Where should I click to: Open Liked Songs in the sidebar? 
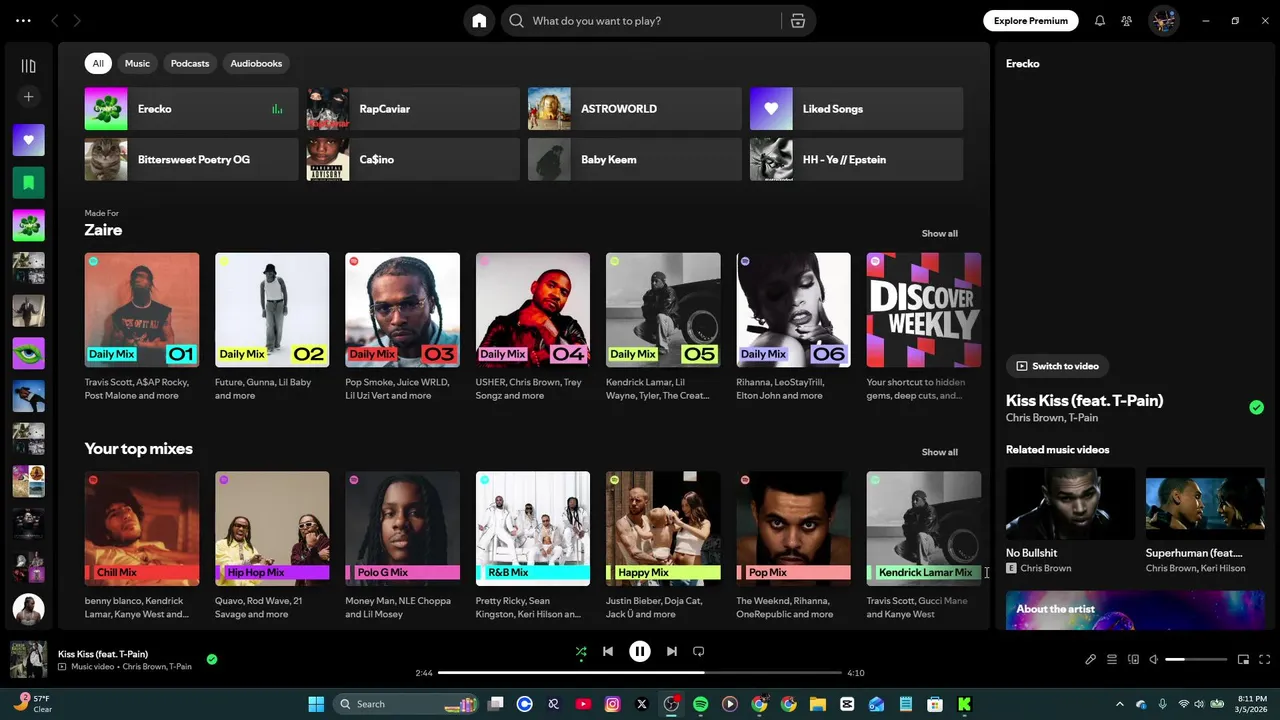28,140
